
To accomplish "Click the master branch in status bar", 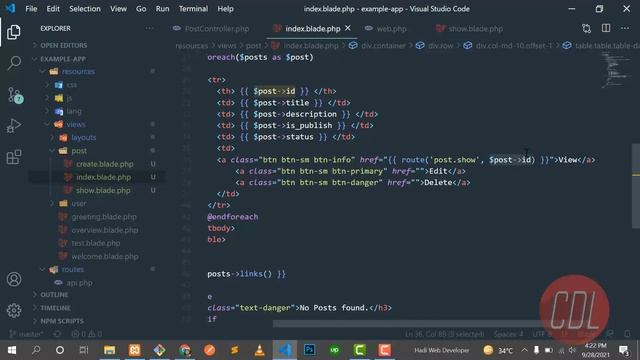I will [26, 334].
